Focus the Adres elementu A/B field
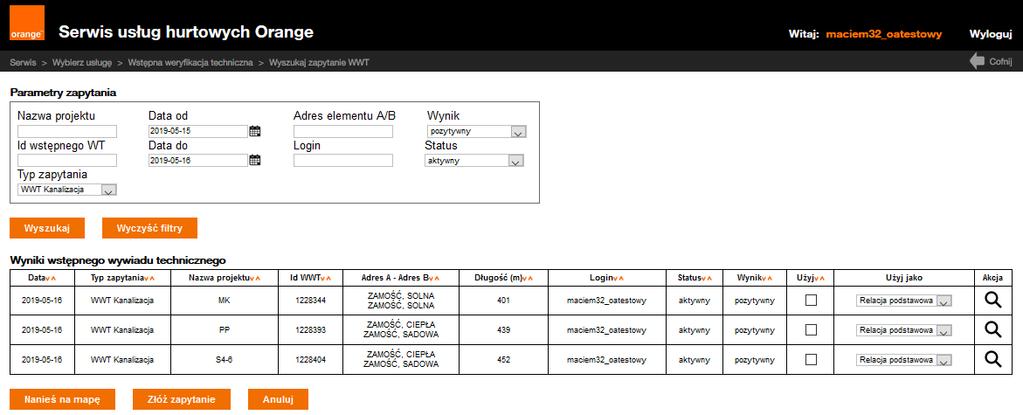 point(343,131)
